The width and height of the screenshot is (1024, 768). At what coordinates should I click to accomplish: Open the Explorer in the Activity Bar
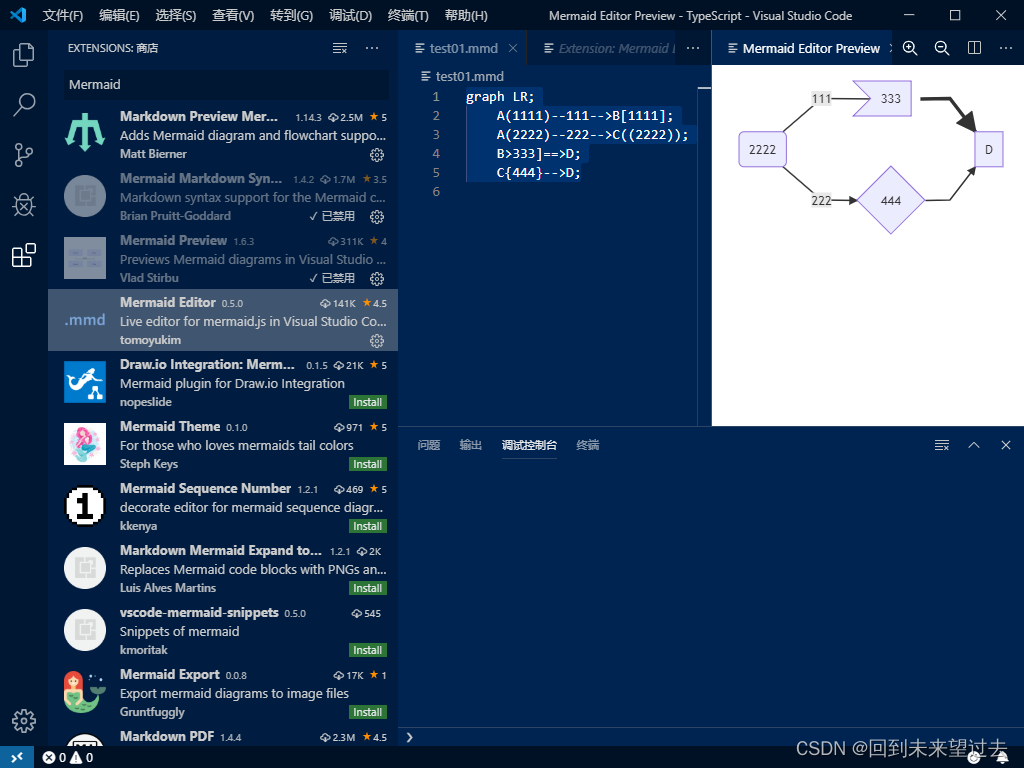point(23,55)
